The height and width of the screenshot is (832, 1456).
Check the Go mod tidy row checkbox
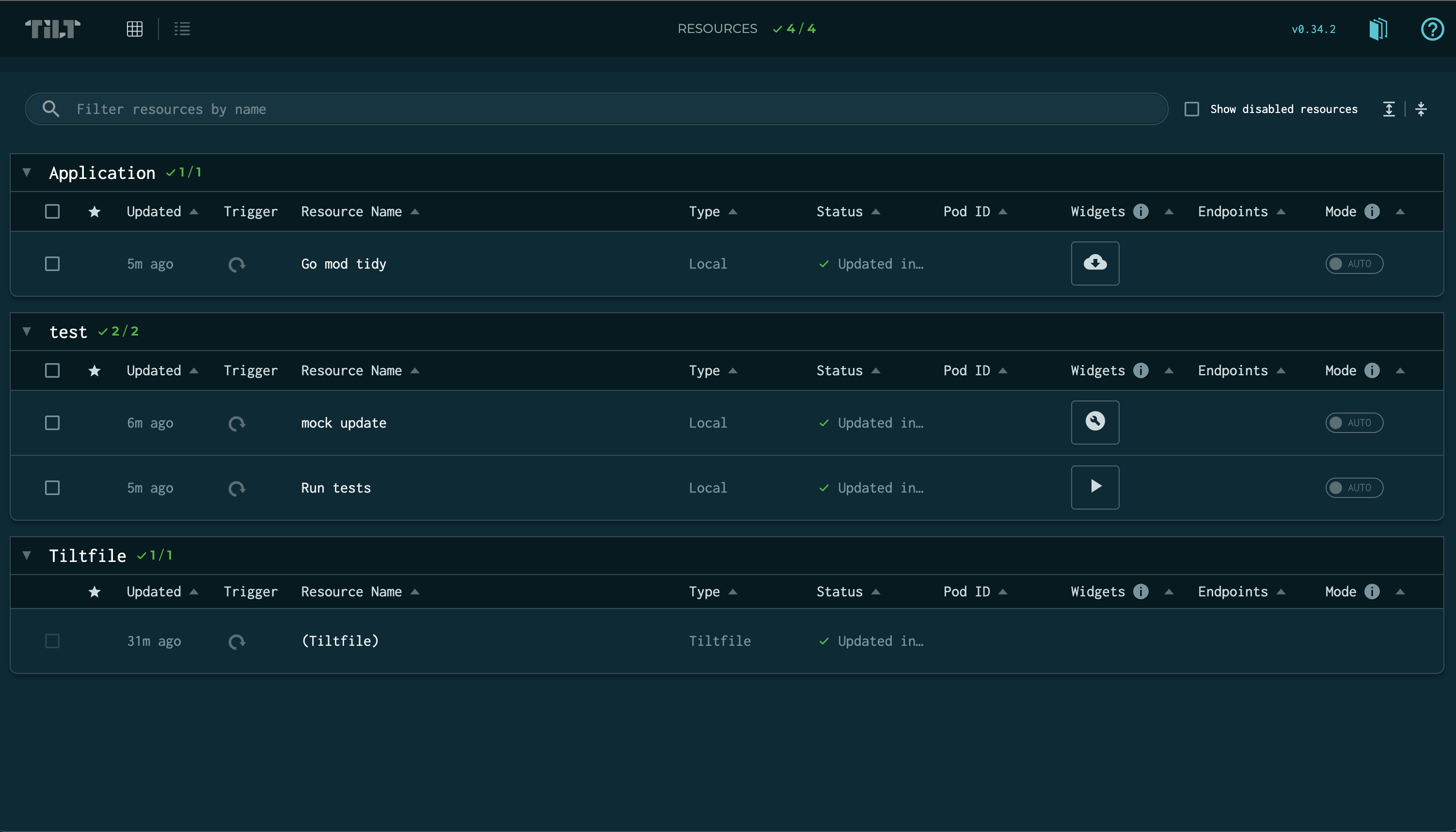click(x=52, y=263)
